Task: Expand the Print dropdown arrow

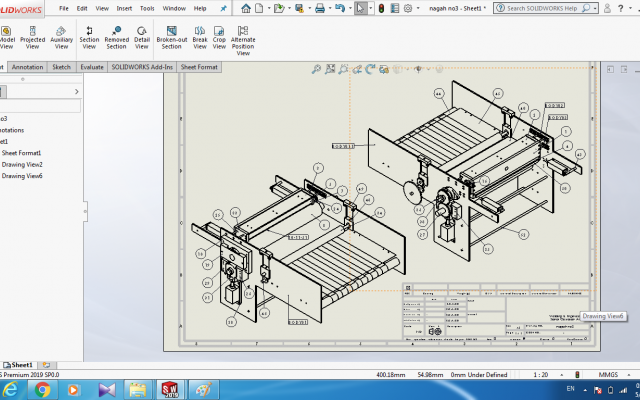Action: pos(330,8)
